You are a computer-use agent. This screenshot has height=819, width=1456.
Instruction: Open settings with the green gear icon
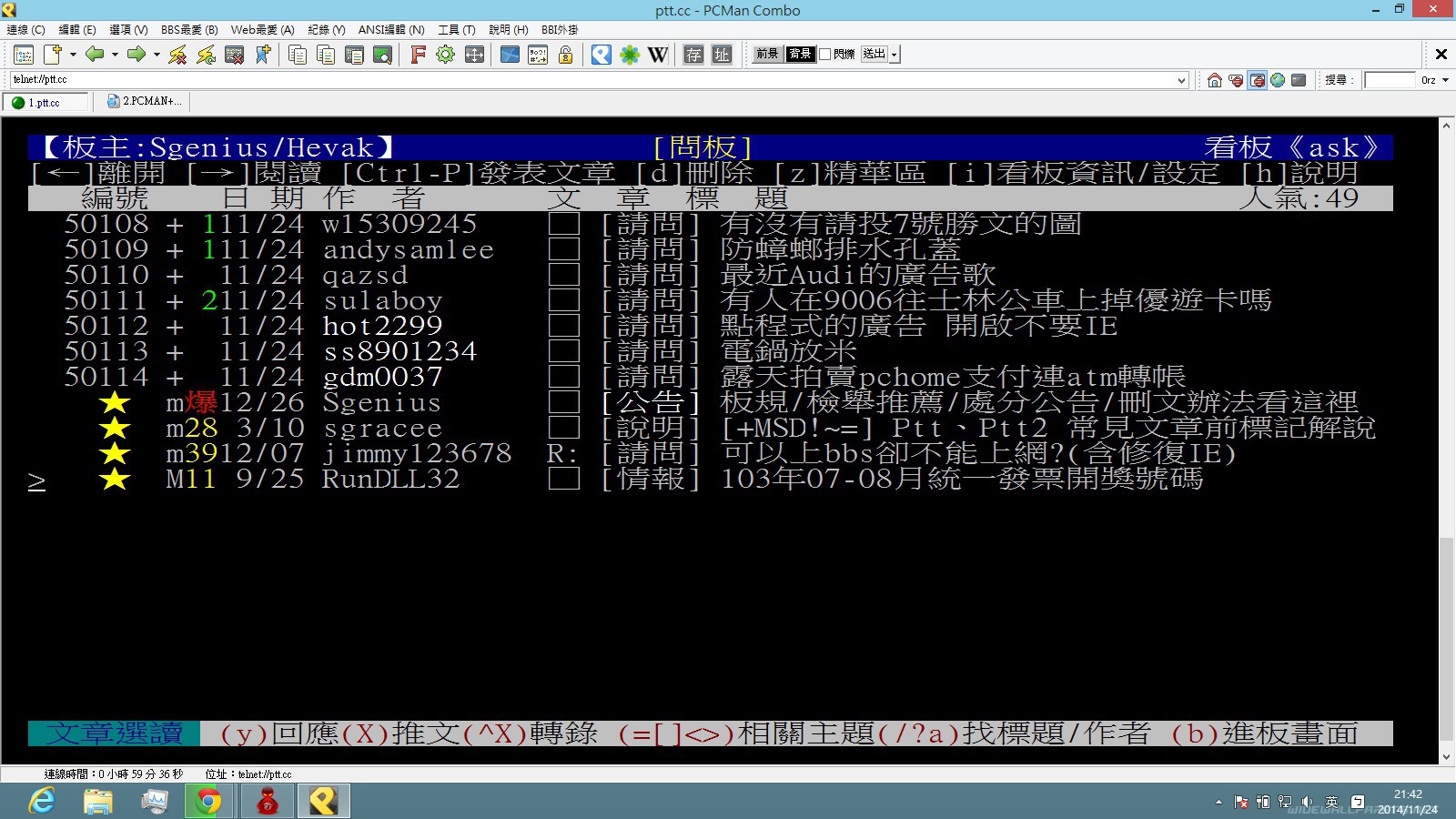(x=445, y=55)
